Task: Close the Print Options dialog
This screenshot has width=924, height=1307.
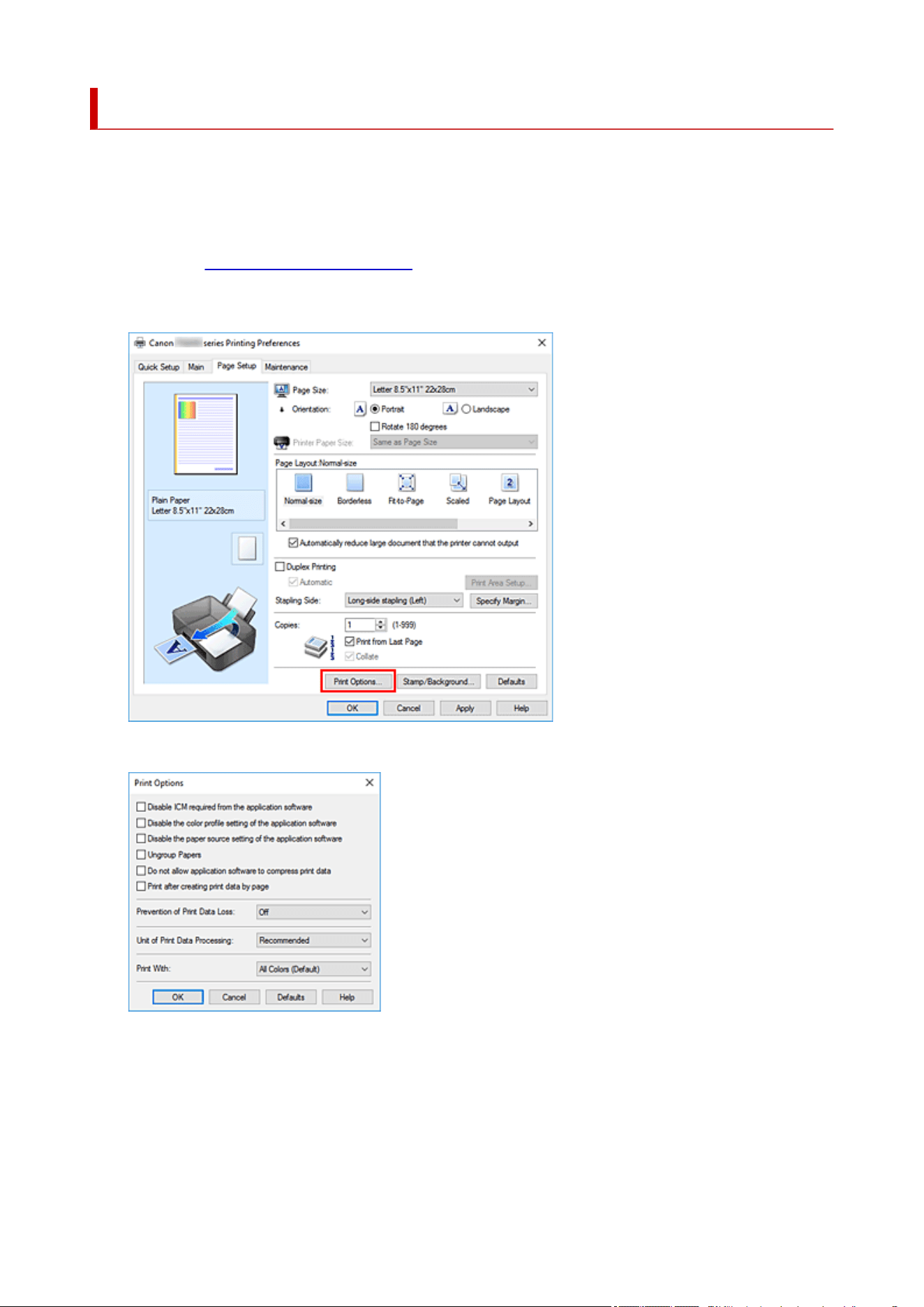Action: click(x=370, y=783)
